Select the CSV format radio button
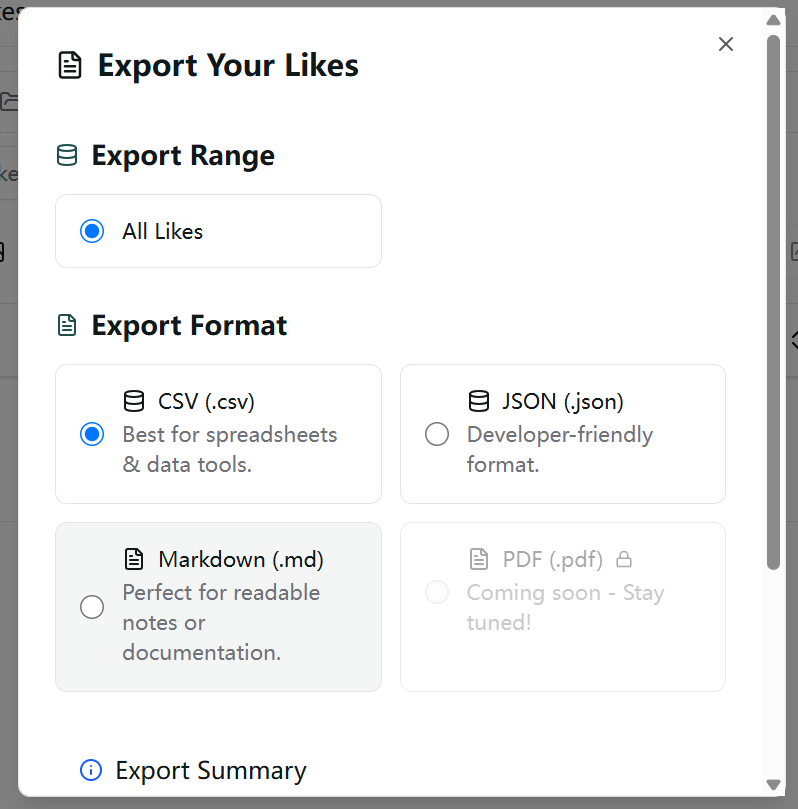This screenshot has width=798, height=809. point(92,435)
